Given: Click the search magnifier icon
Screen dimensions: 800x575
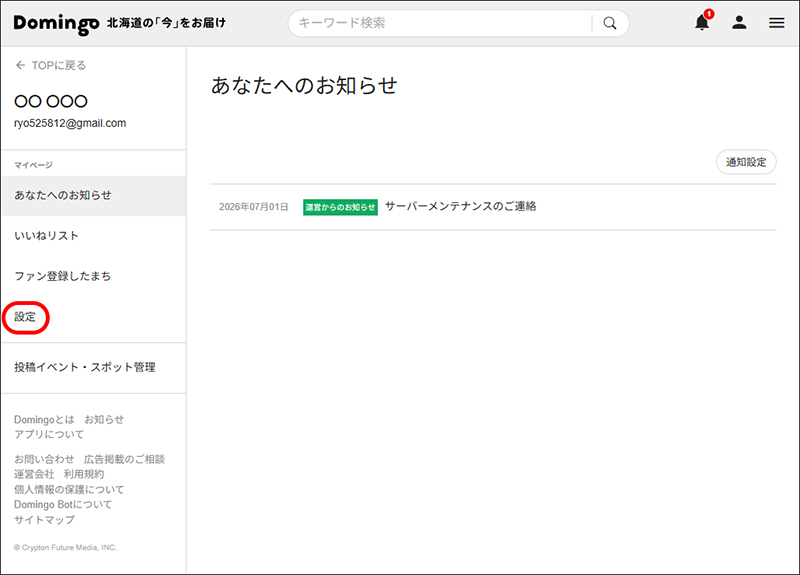Looking at the screenshot, I should [610, 23].
